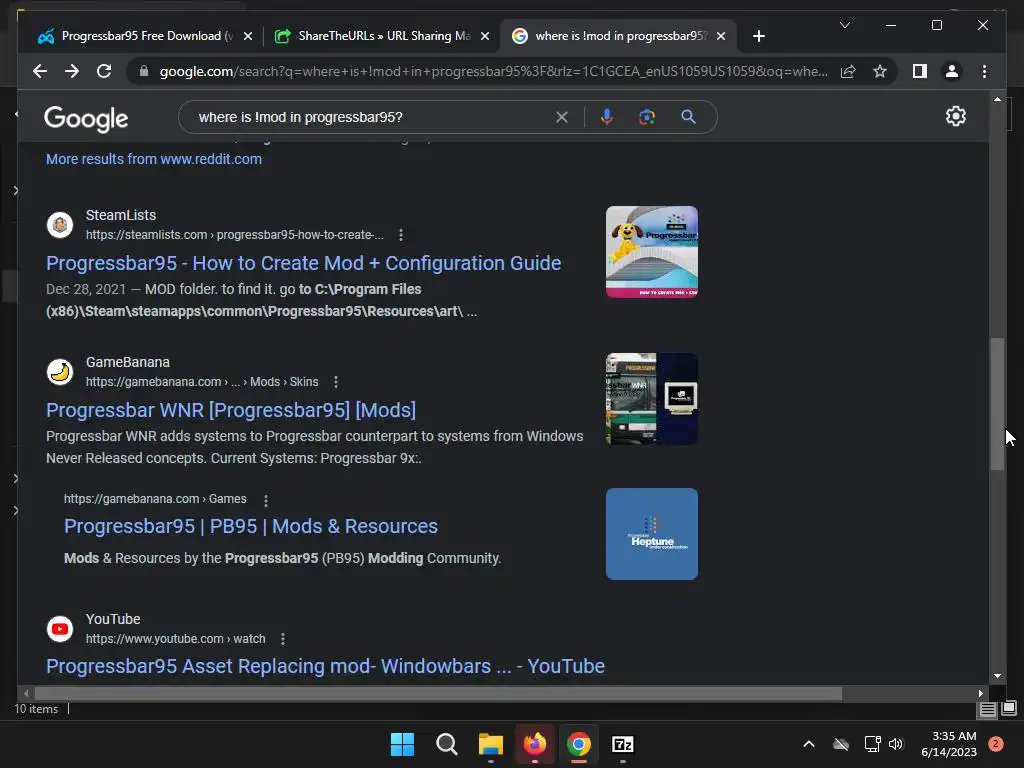
Task: Open 7-Zip from the taskbar
Action: (623, 744)
